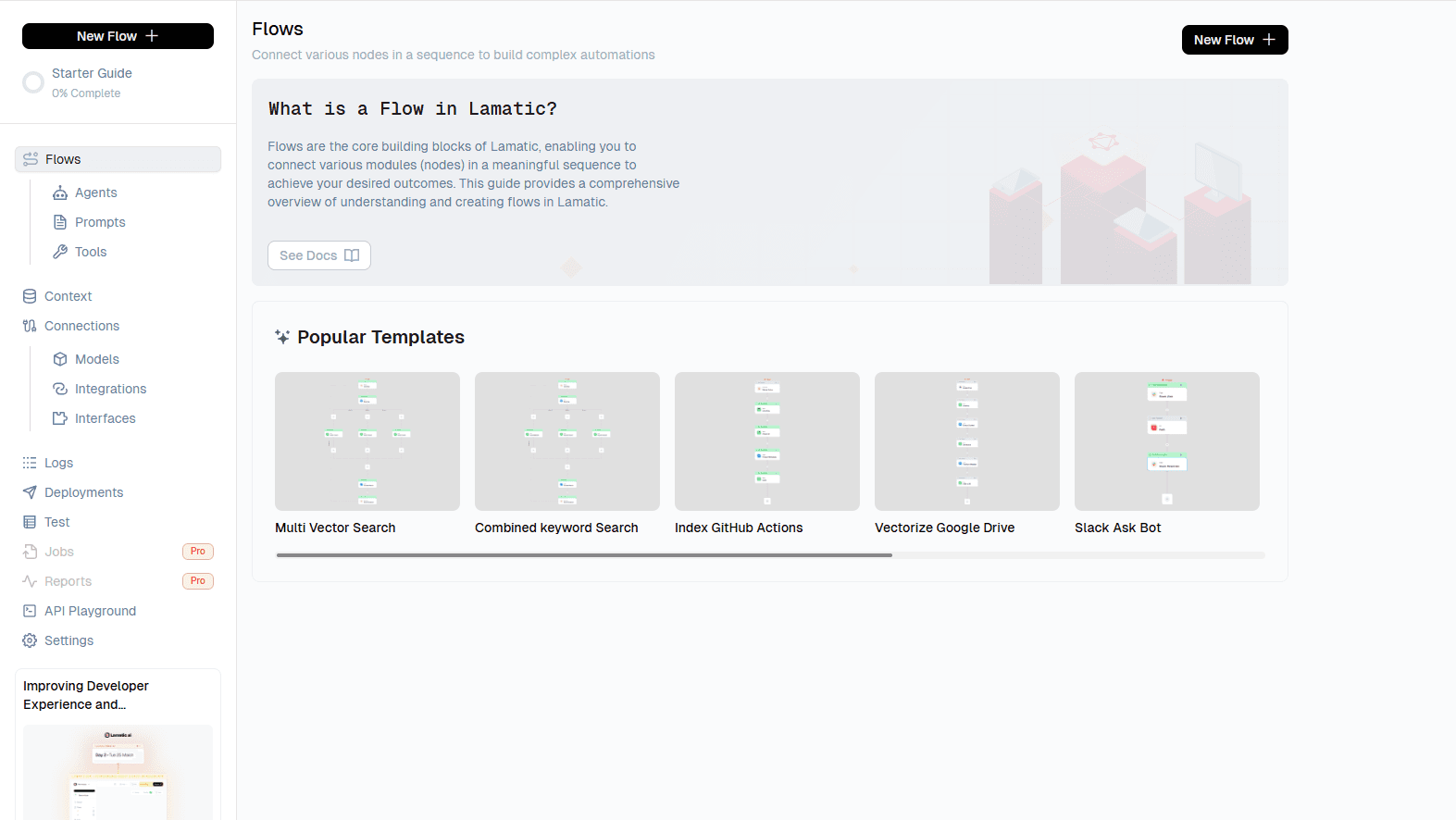Image resolution: width=1456 pixels, height=820 pixels.
Task: Open the Index GitHub Actions template thumbnail
Action: 766,441
